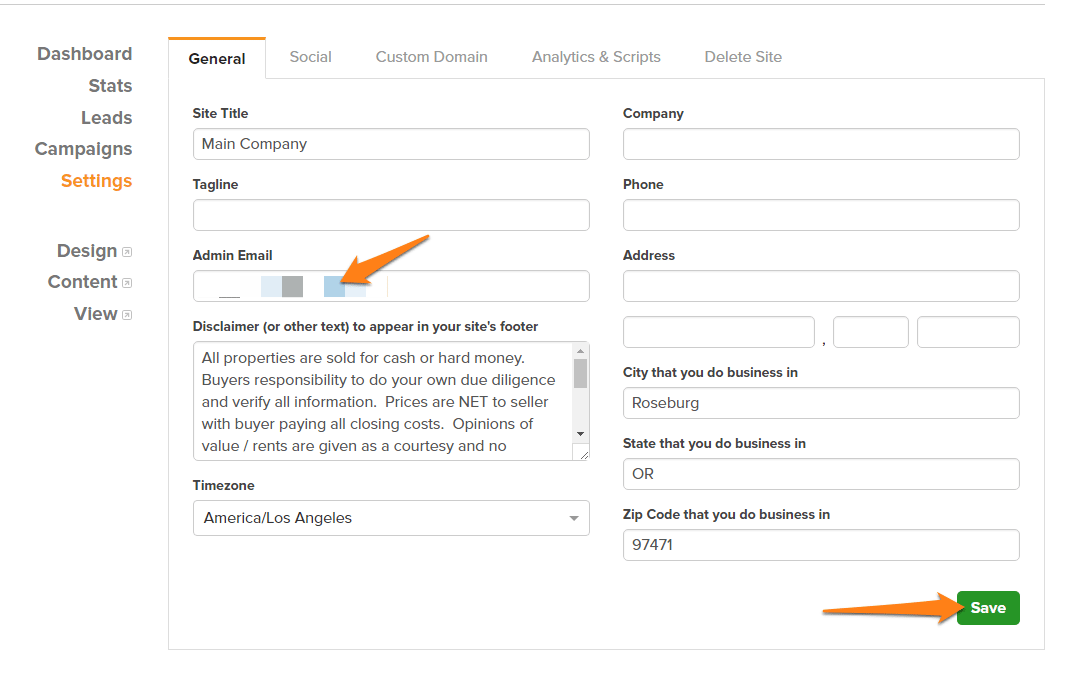
Task: Open Design in a new window
Action: click(x=129, y=251)
